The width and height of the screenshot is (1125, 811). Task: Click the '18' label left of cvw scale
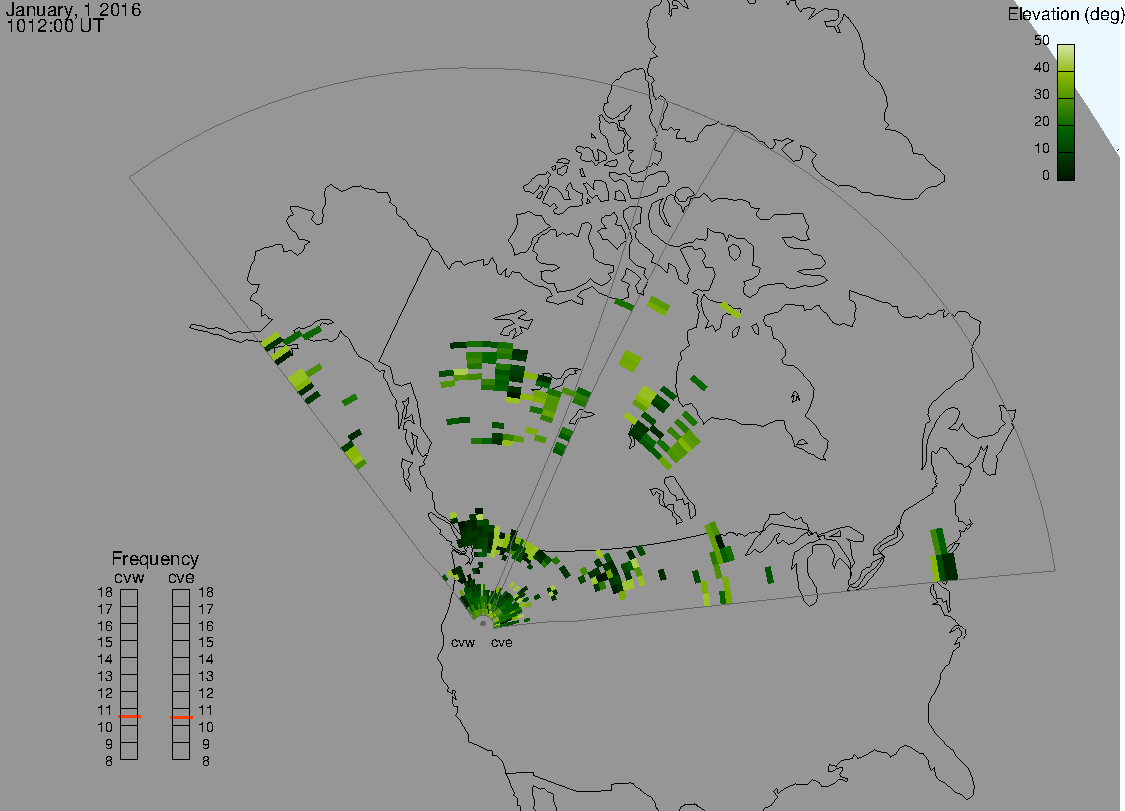click(105, 593)
